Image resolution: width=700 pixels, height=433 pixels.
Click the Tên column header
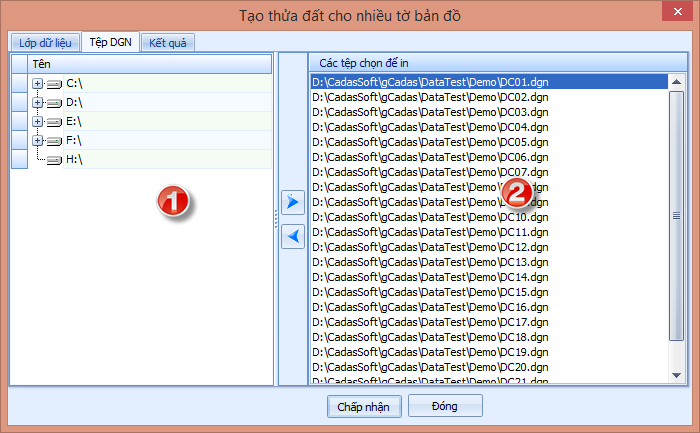click(150, 63)
